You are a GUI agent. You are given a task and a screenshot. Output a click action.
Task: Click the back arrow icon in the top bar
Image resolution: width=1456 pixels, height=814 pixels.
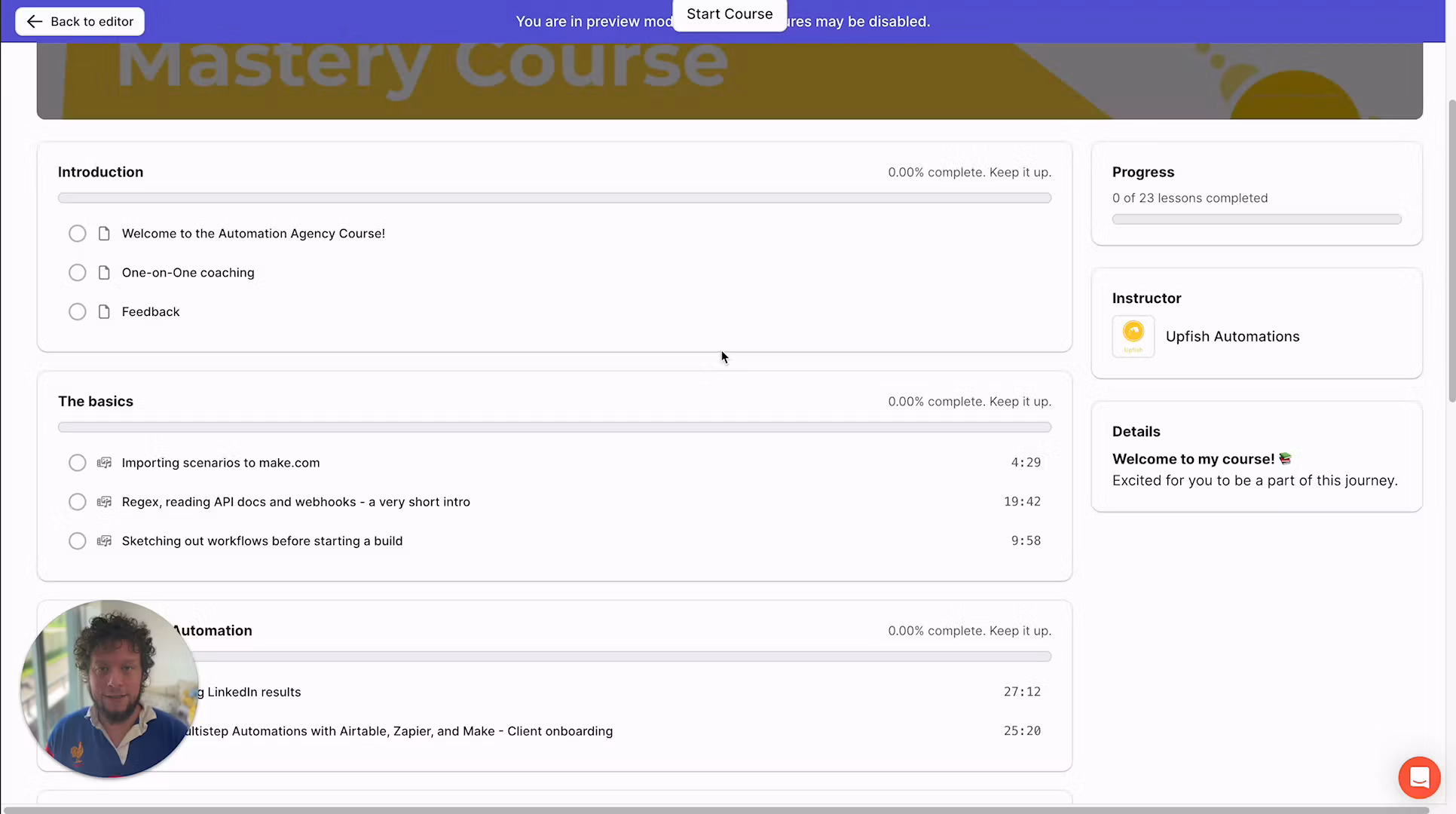[34, 21]
